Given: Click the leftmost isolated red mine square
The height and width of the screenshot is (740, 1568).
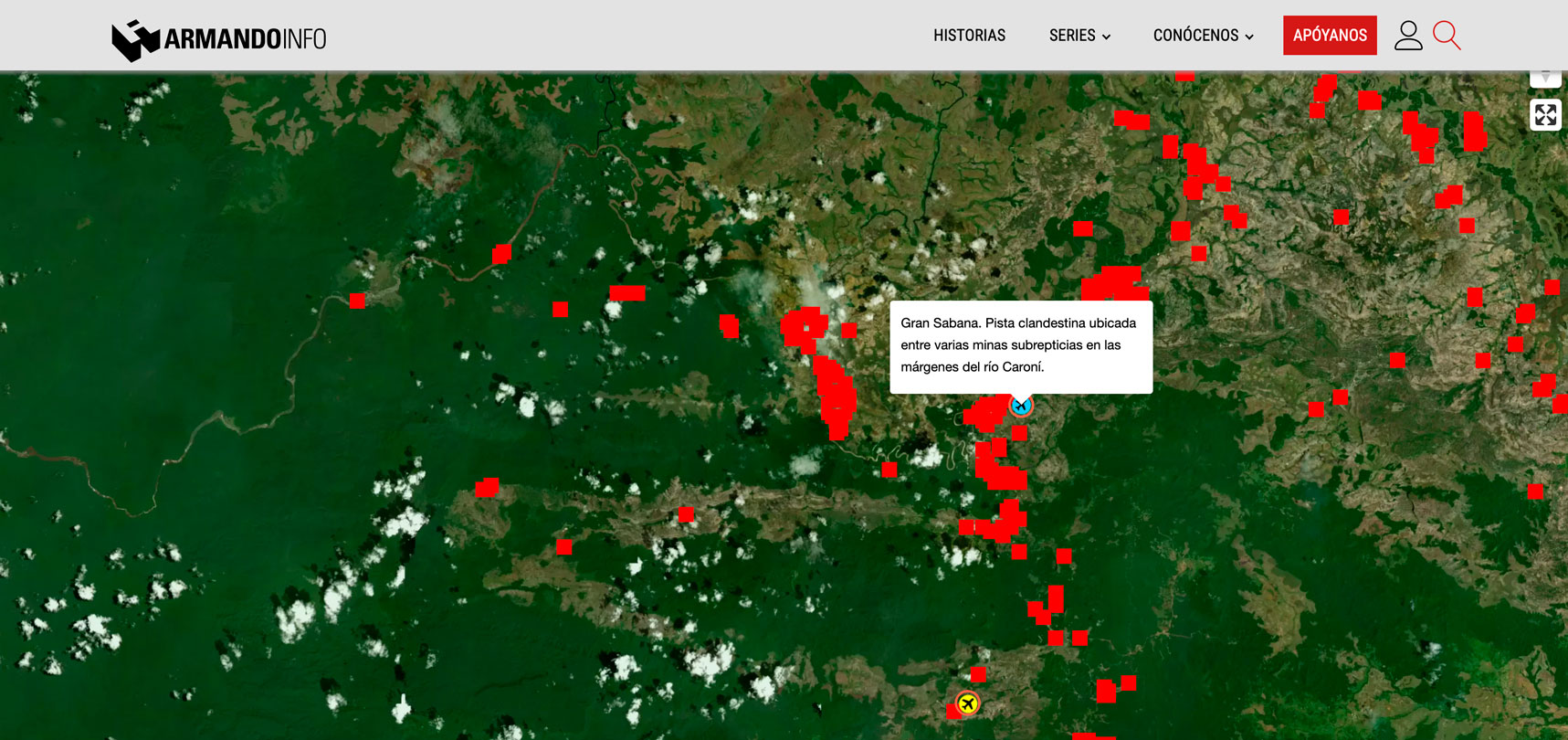Looking at the screenshot, I should (357, 301).
